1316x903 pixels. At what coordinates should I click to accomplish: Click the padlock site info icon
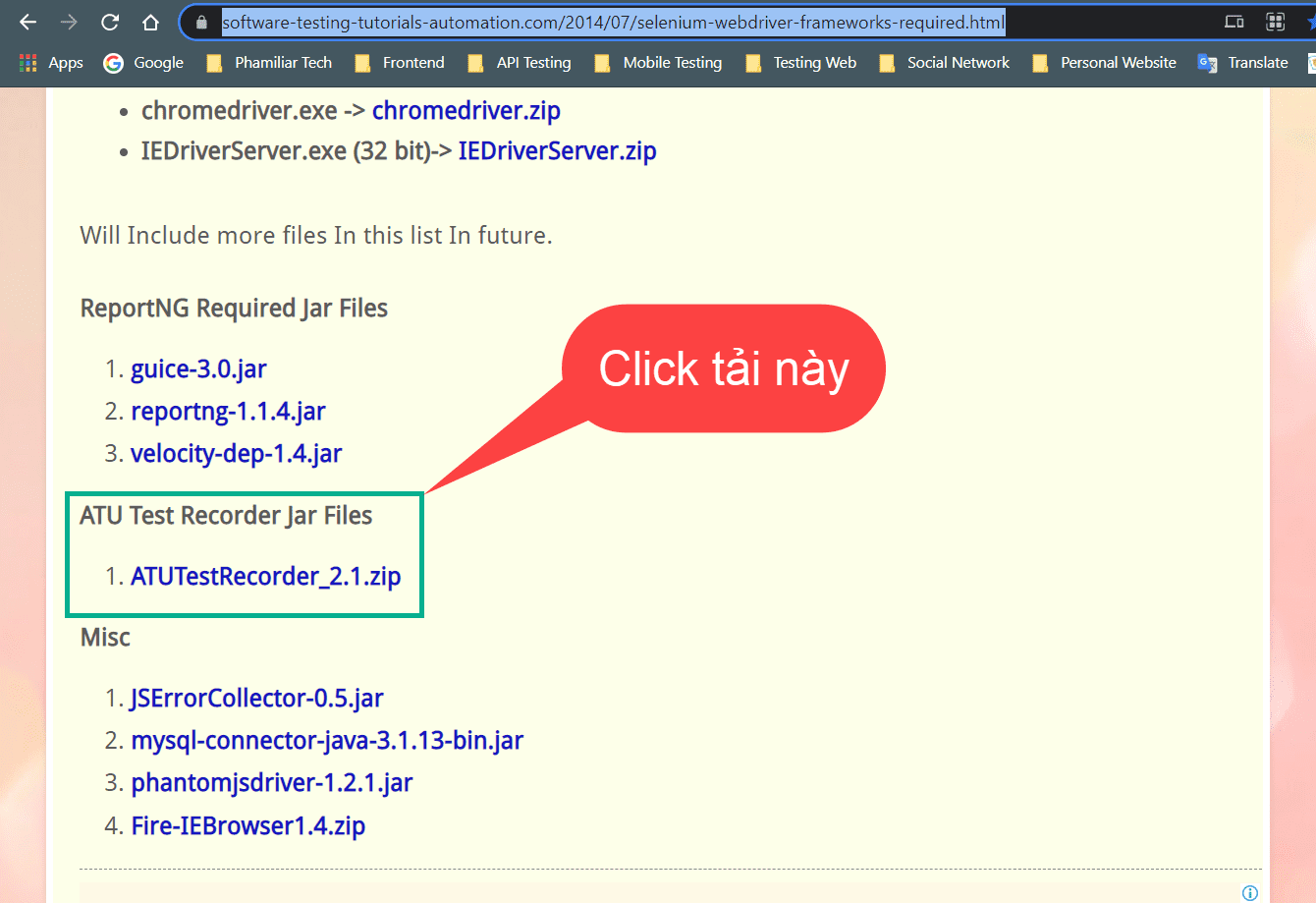[201, 22]
